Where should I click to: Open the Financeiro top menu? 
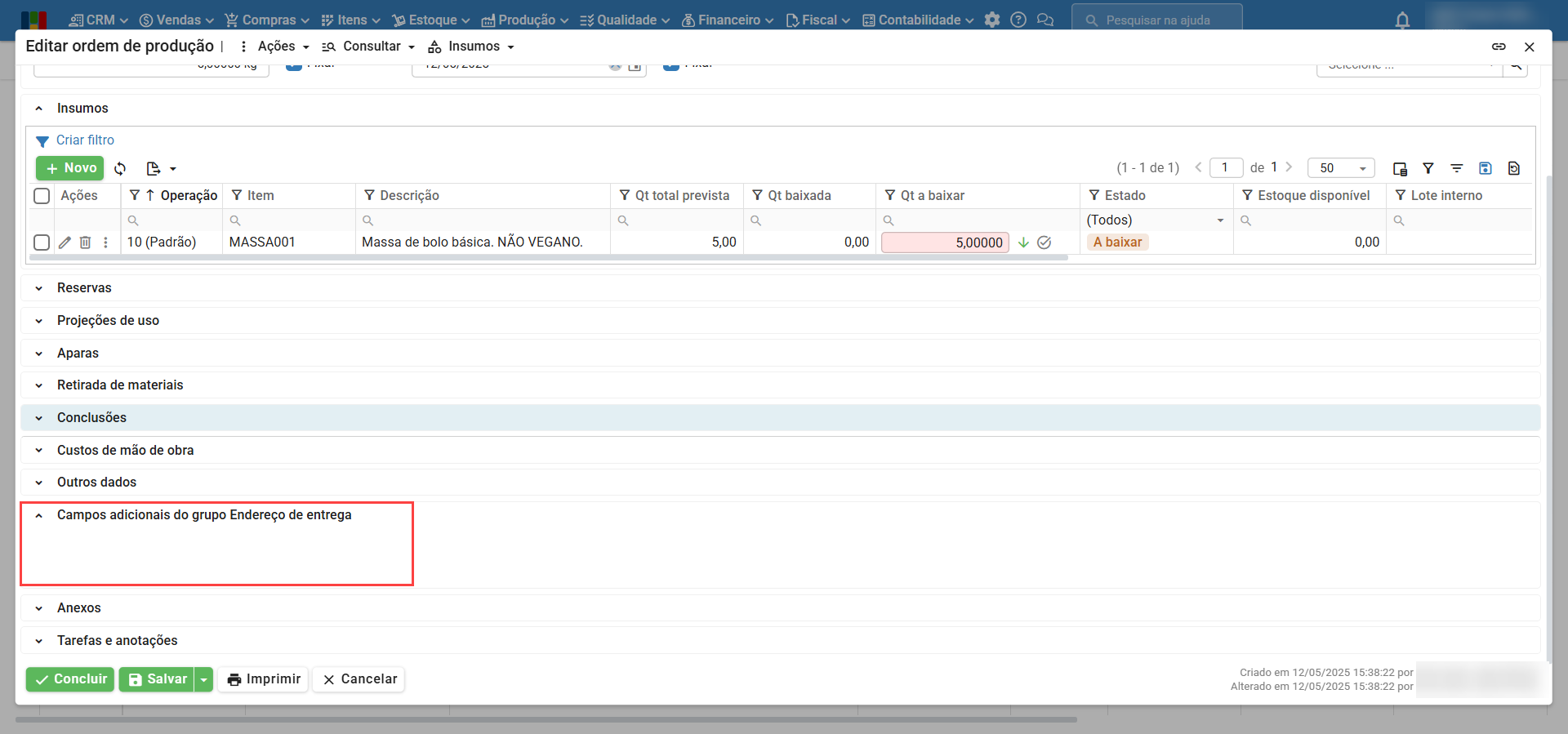[x=728, y=20]
